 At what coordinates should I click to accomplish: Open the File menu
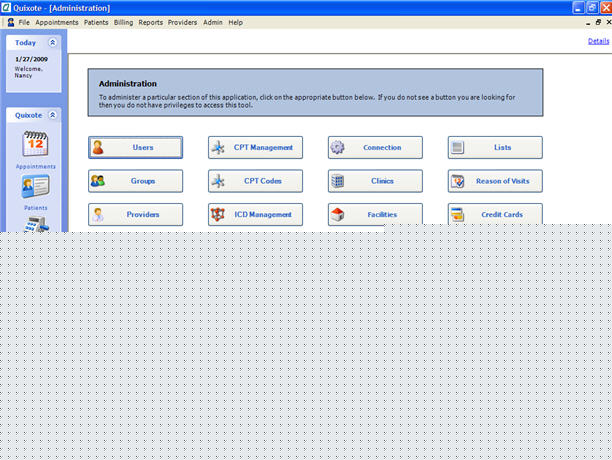[24, 23]
